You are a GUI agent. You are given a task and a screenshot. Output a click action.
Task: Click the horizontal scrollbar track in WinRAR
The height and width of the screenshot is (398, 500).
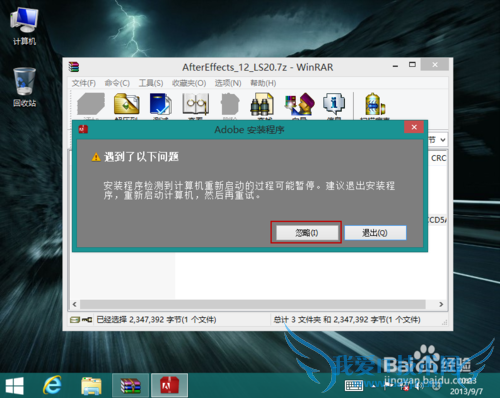[x=253, y=304]
